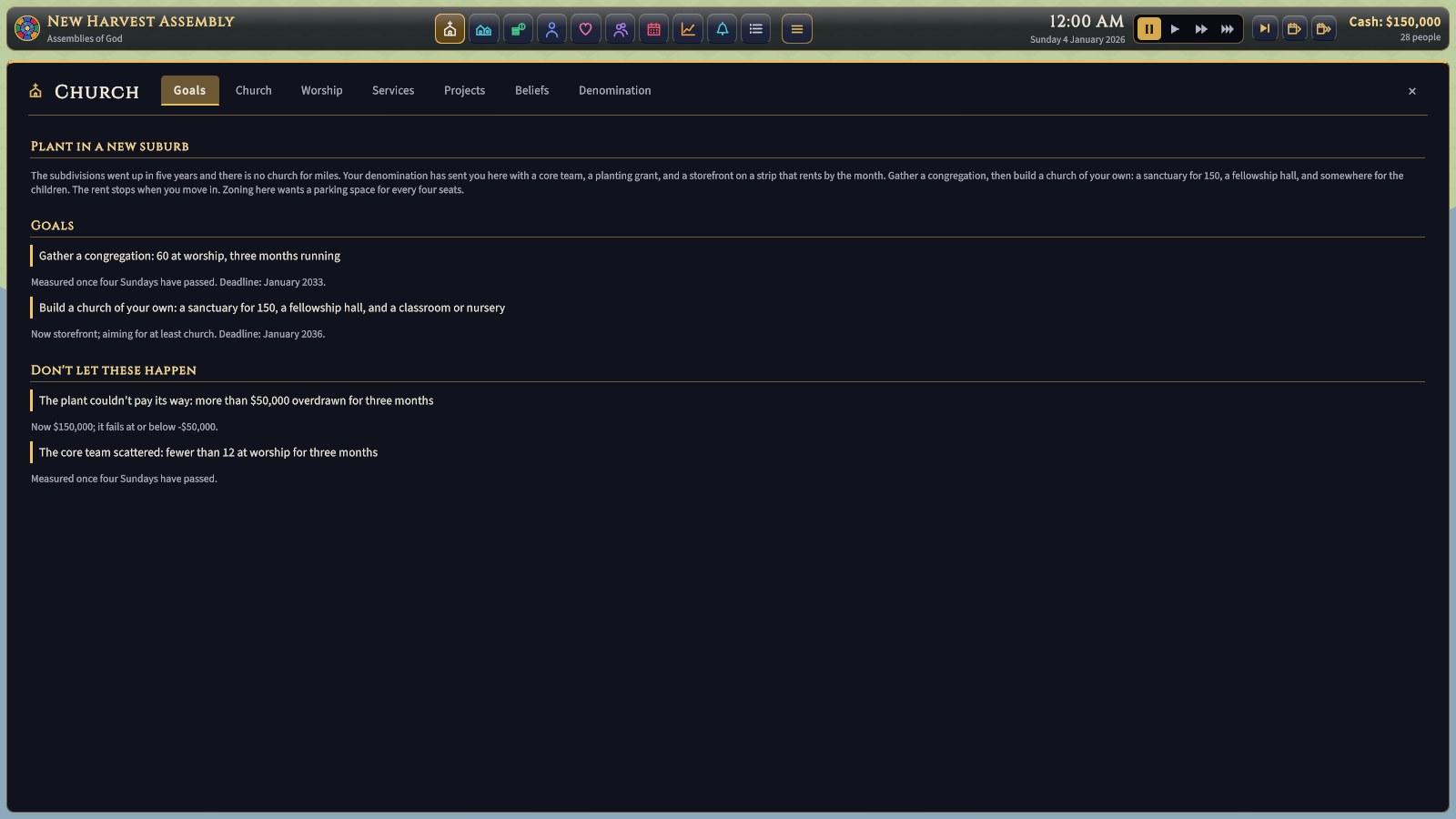Open the Church panel icon with the steeple

tap(450, 29)
